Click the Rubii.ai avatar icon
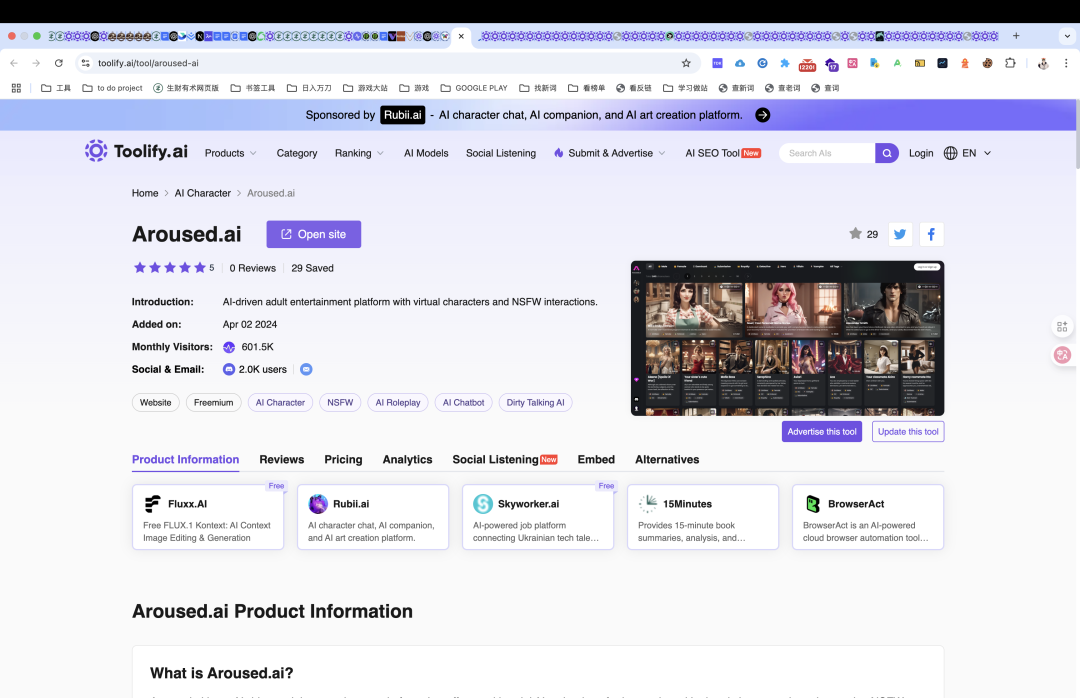The width and height of the screenshot is (1080, 698). tap(318, 504)
